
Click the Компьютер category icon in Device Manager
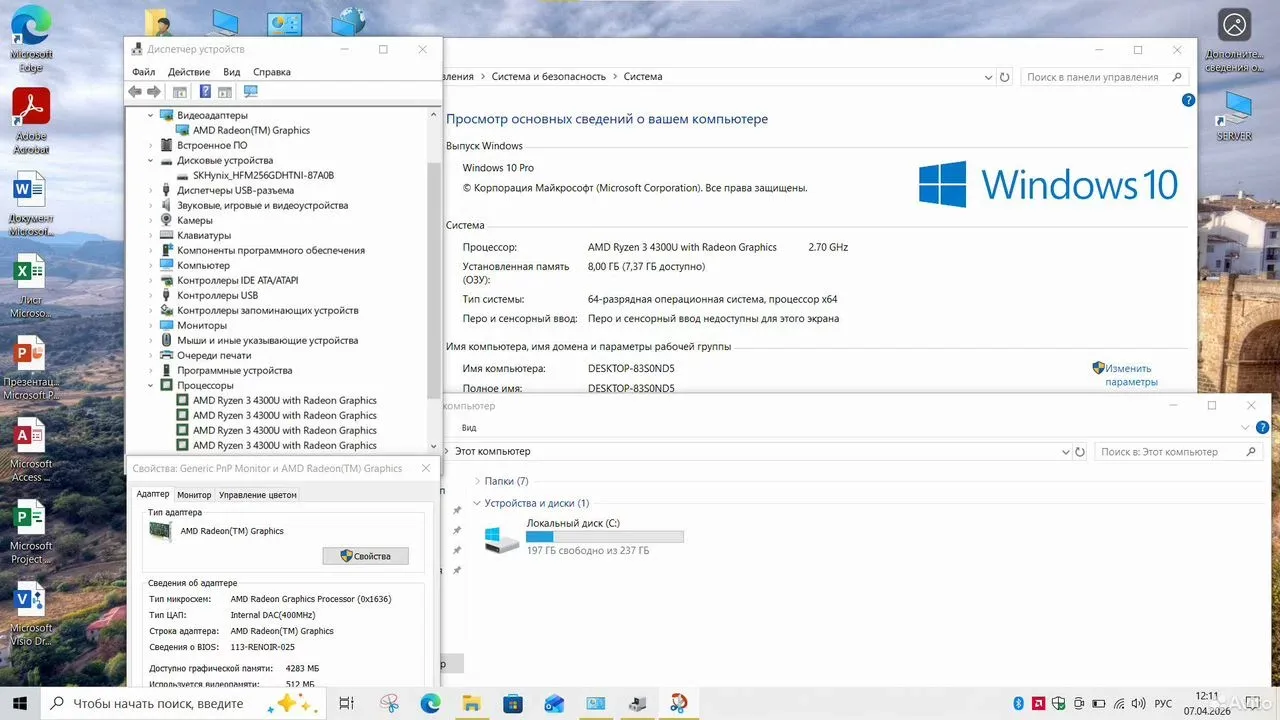pyautogui.click(x=166, y=265)
